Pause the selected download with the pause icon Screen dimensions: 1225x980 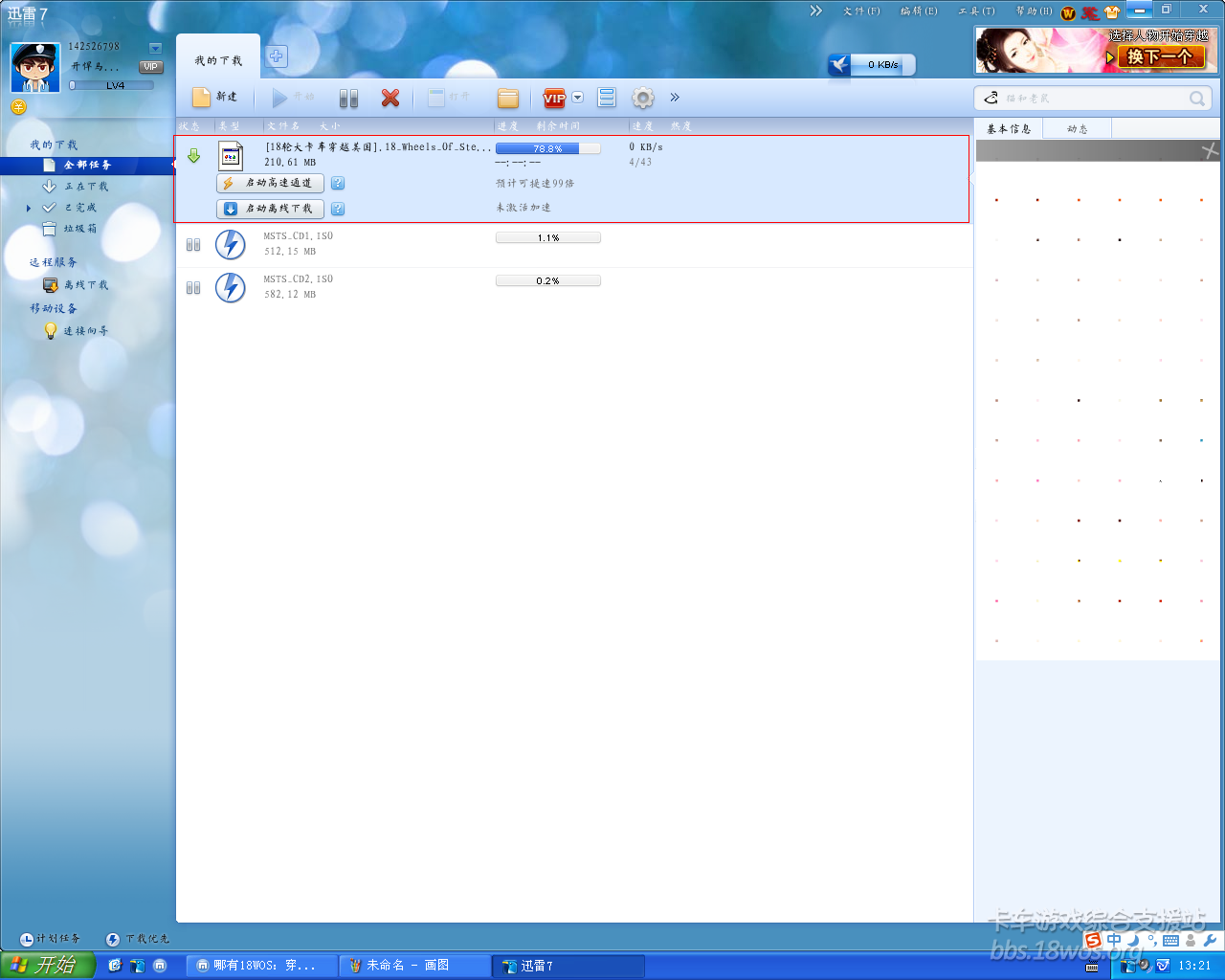click(x=348, y=98)
